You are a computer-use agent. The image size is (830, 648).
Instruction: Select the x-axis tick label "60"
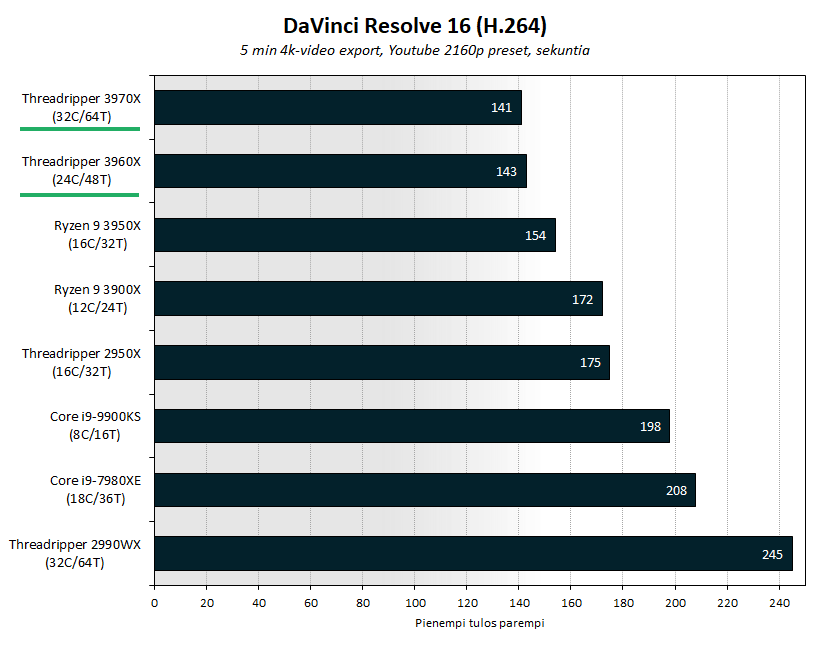311,603
